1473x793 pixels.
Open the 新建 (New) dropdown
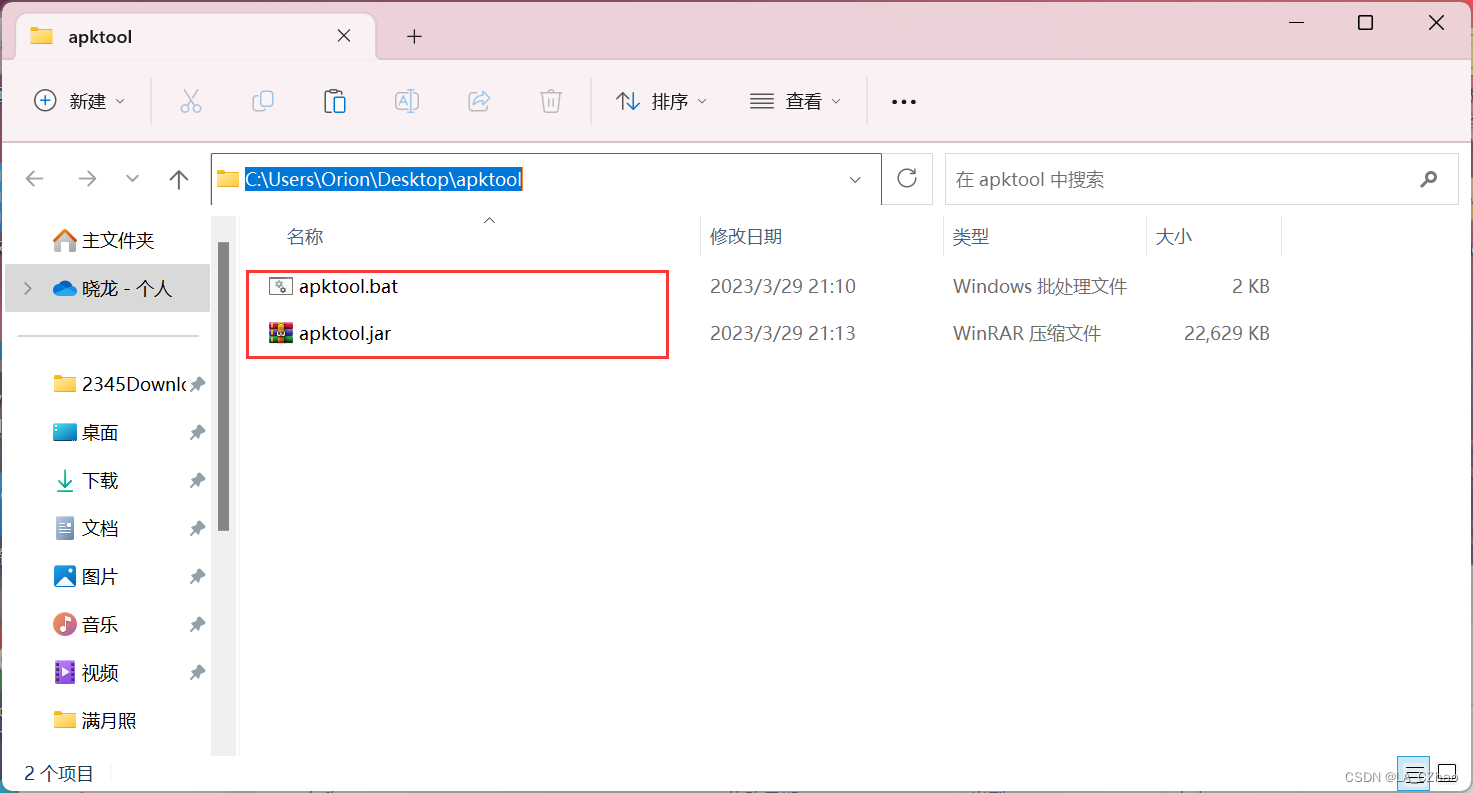point(80,101)
